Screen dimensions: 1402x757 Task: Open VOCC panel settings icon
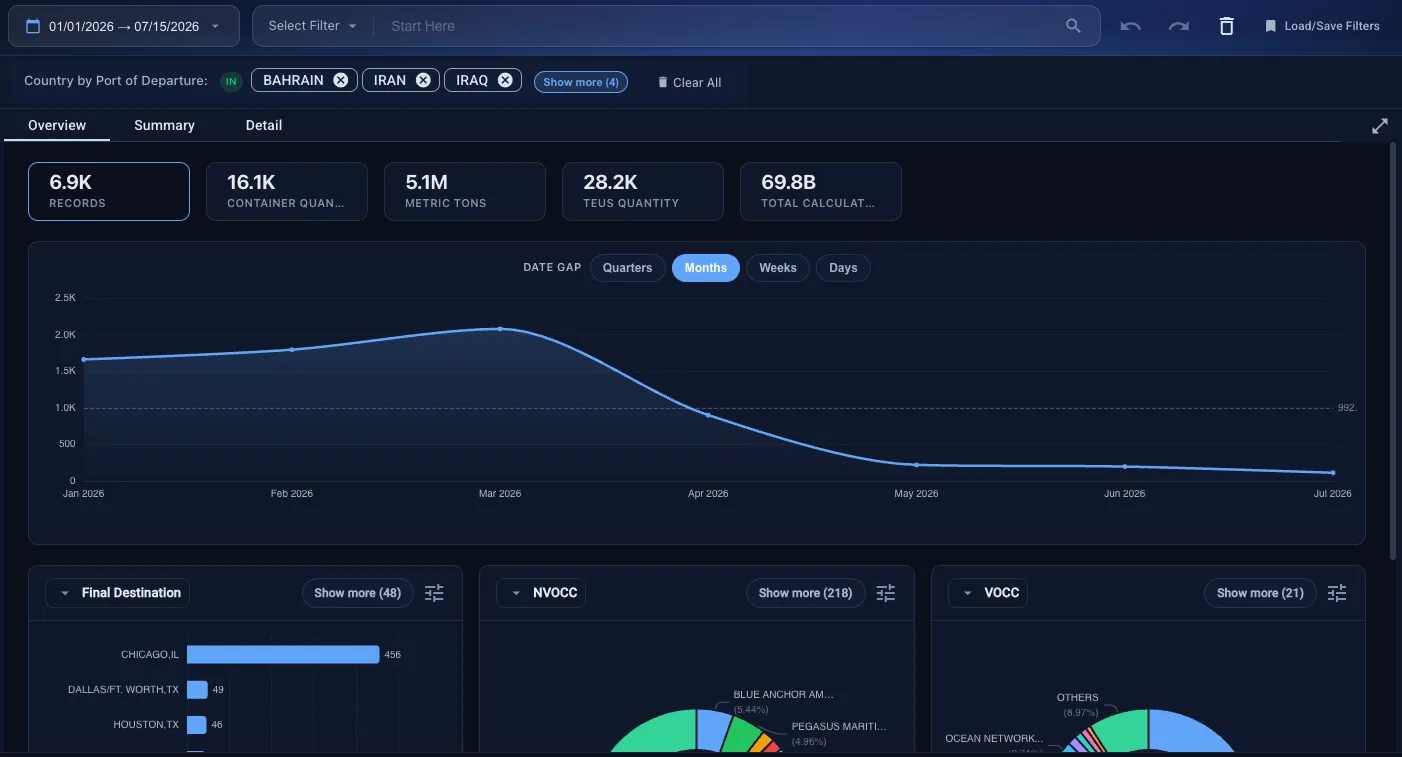pos(1337,593)
